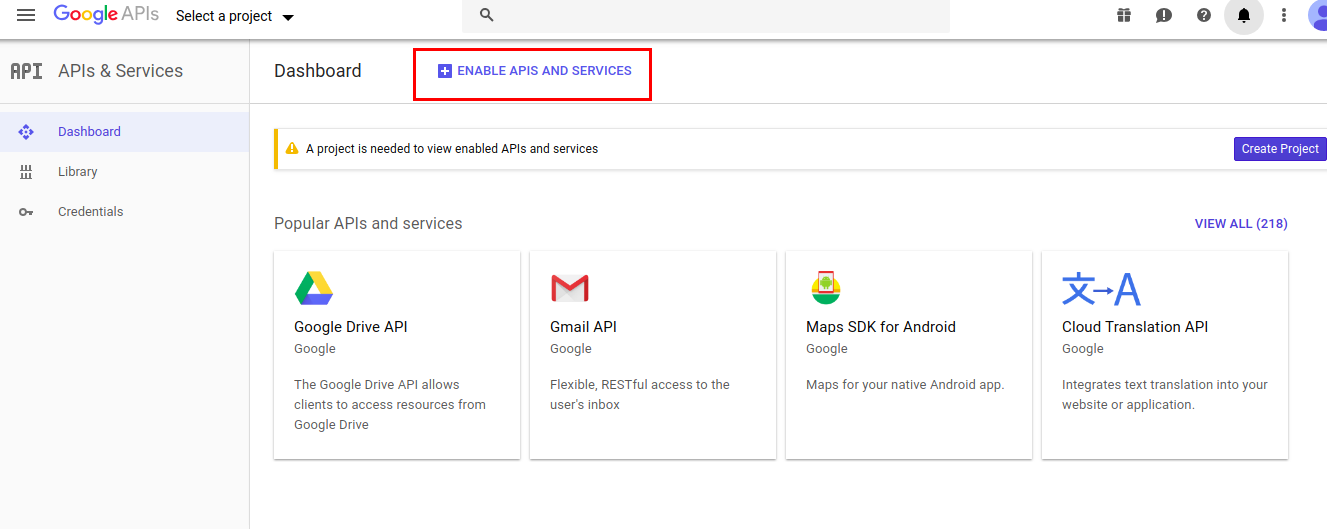Click the yellow warning triangle icon
This screenshot has width=1327, height=529.
[x=292, y=148]
